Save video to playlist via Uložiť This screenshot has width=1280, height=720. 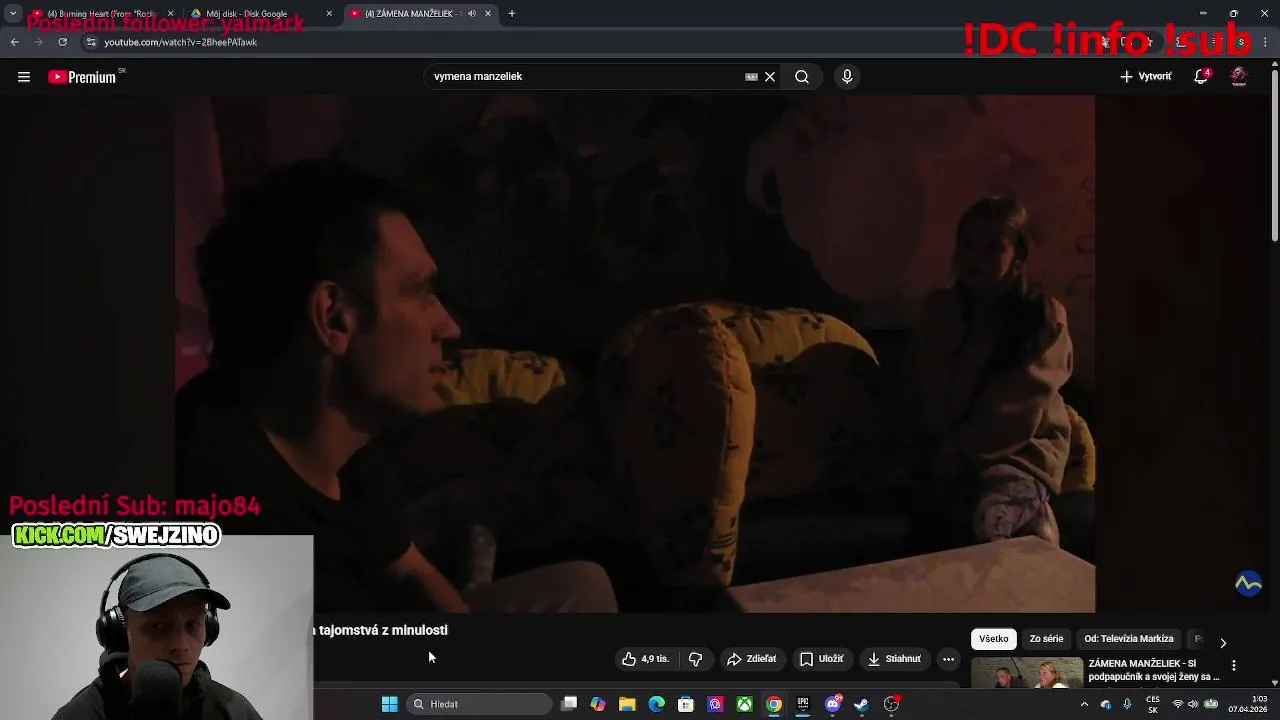pyautogui.click(x=822, y=659)
